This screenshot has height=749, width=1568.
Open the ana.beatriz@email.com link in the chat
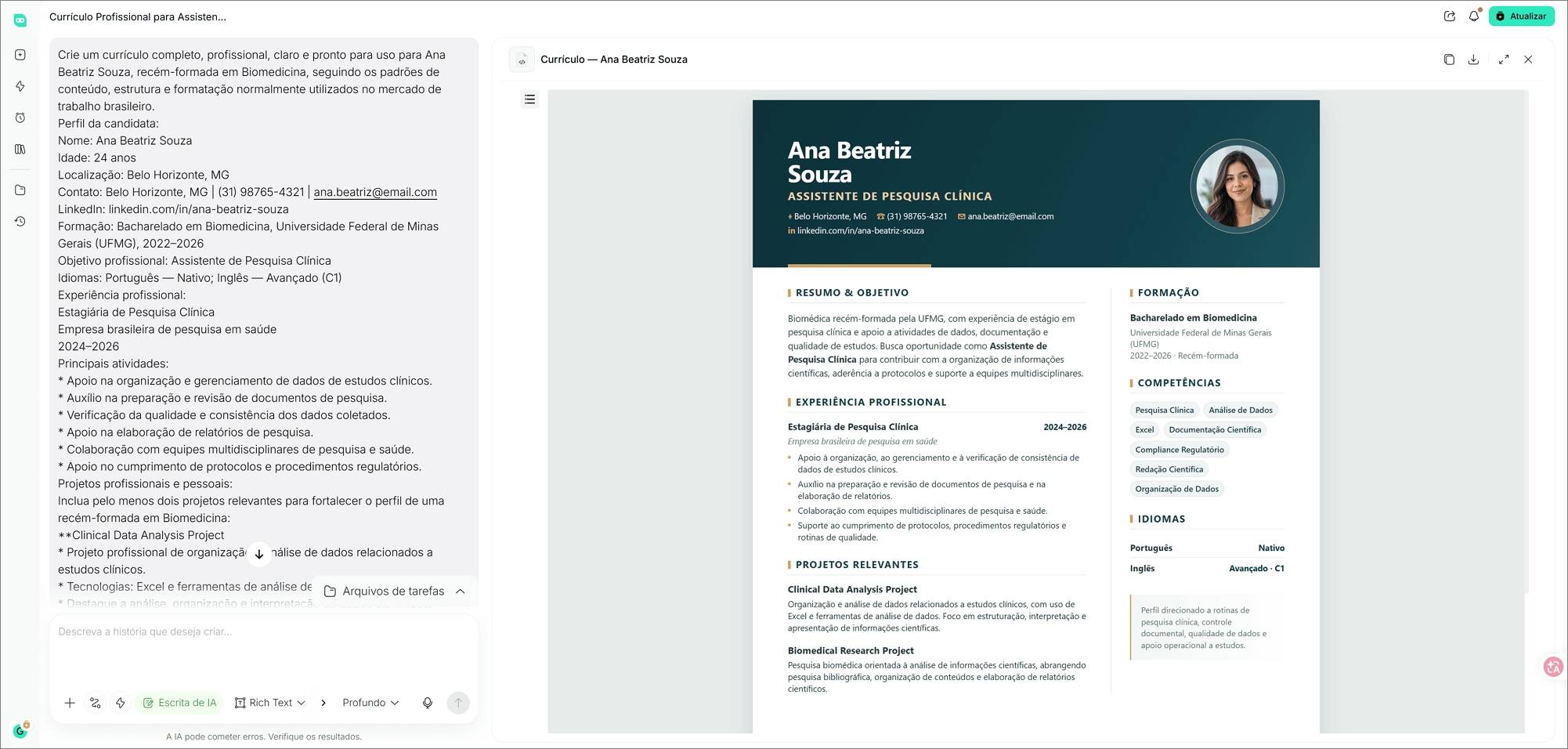point(375,192)
